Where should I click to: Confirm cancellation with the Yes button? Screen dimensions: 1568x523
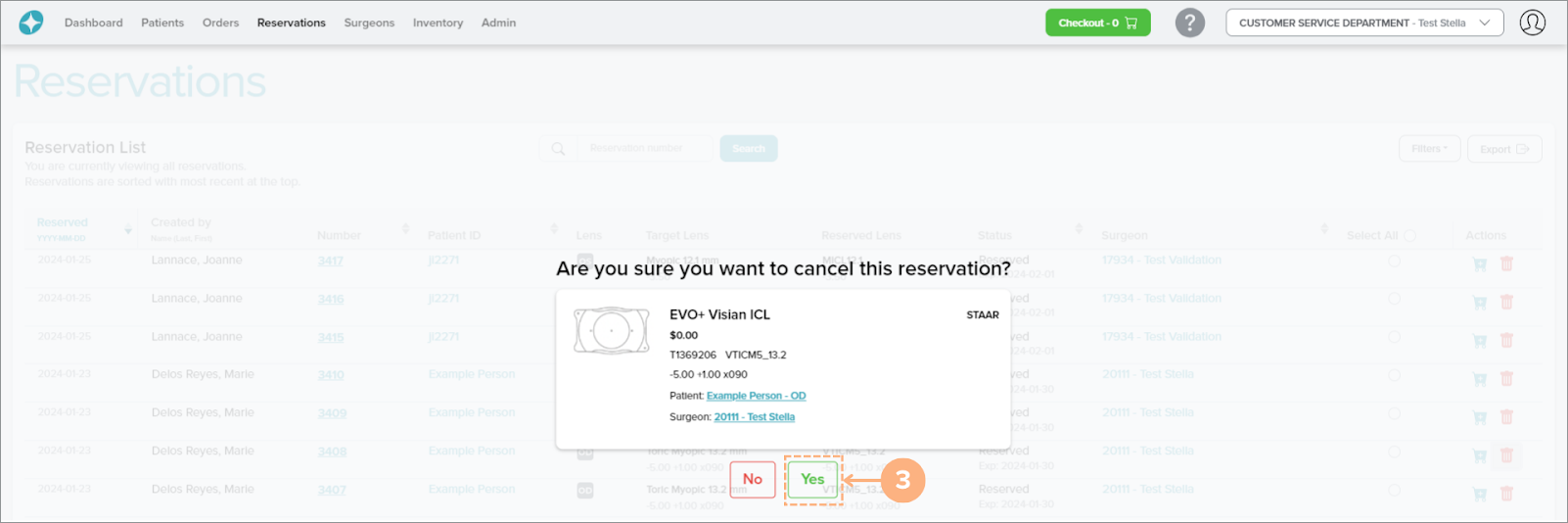[812, 479]
